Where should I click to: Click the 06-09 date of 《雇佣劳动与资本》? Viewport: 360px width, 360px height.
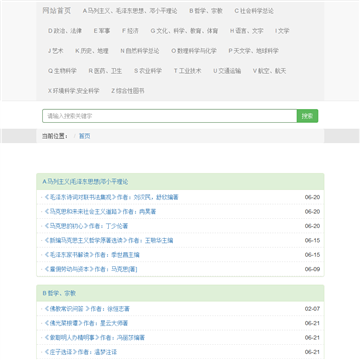tap(312, 269)
